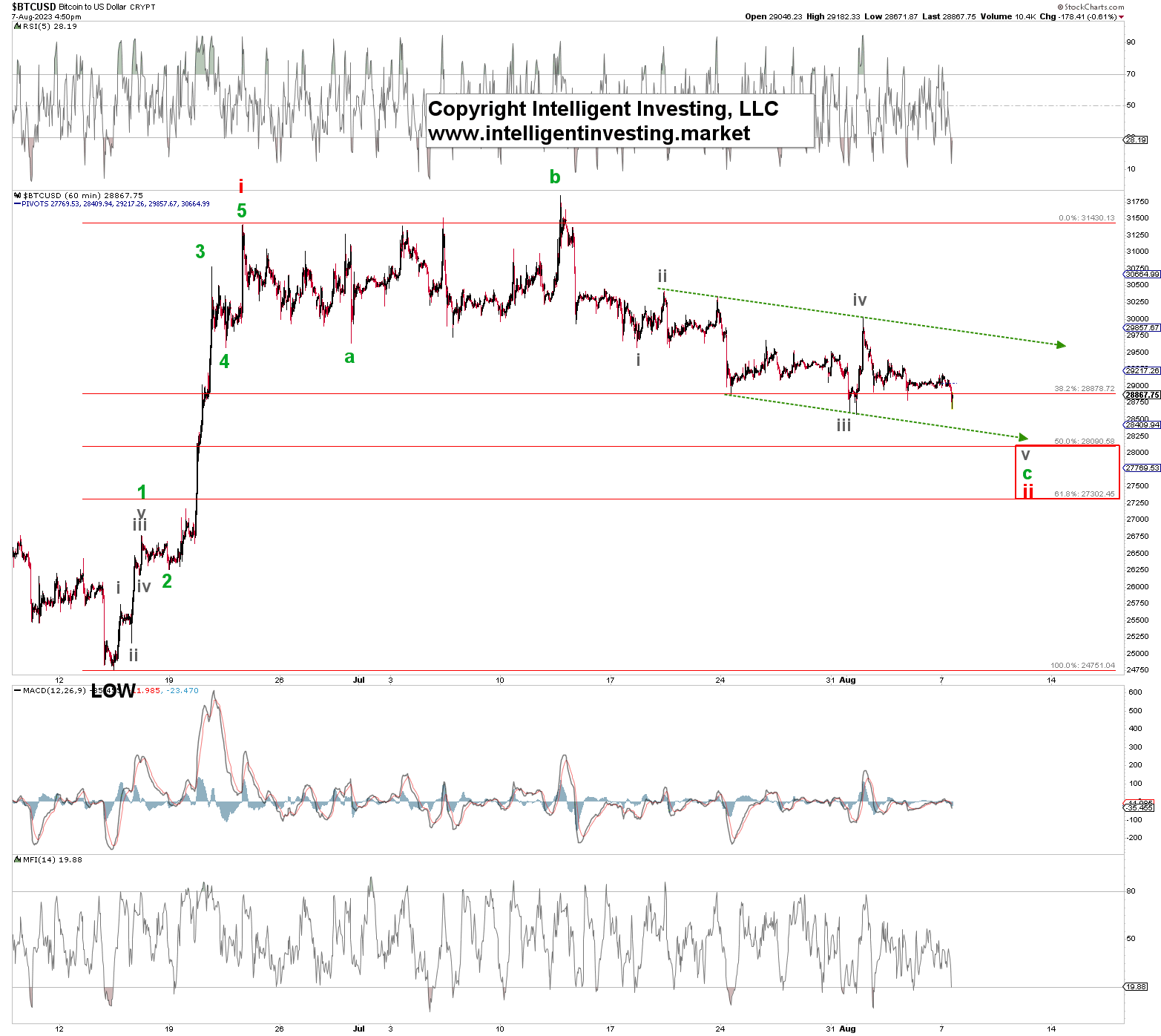Viewport: 1161px width, 1036px height.
Task: Click the '$BTCUSD (60 min) 28867.75' legend
Action: [x=83, y=196]
